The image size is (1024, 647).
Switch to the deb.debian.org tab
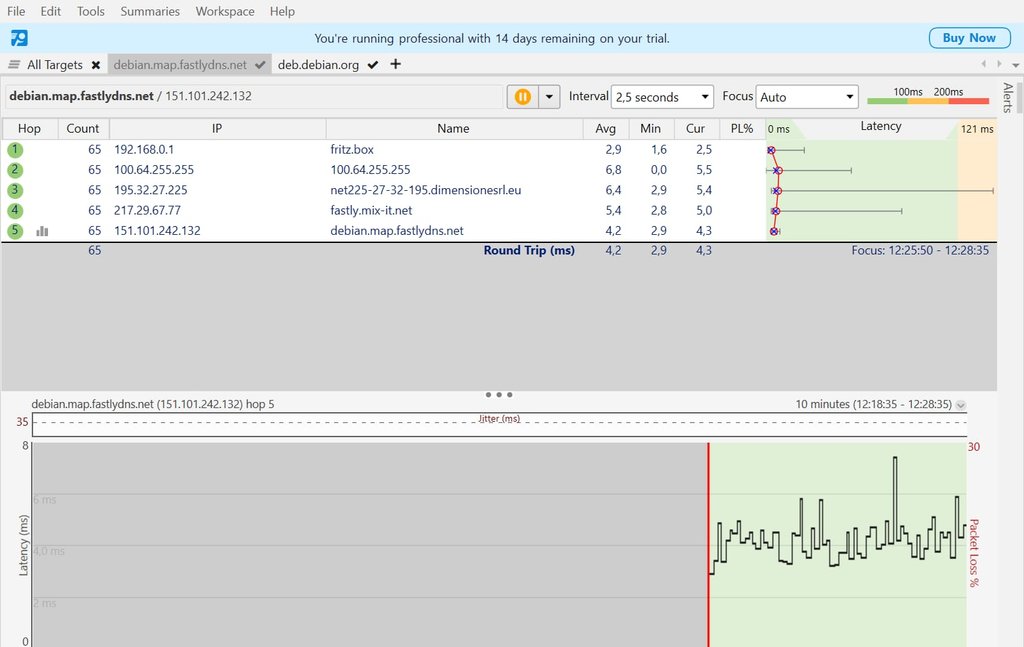click(318, 65)
